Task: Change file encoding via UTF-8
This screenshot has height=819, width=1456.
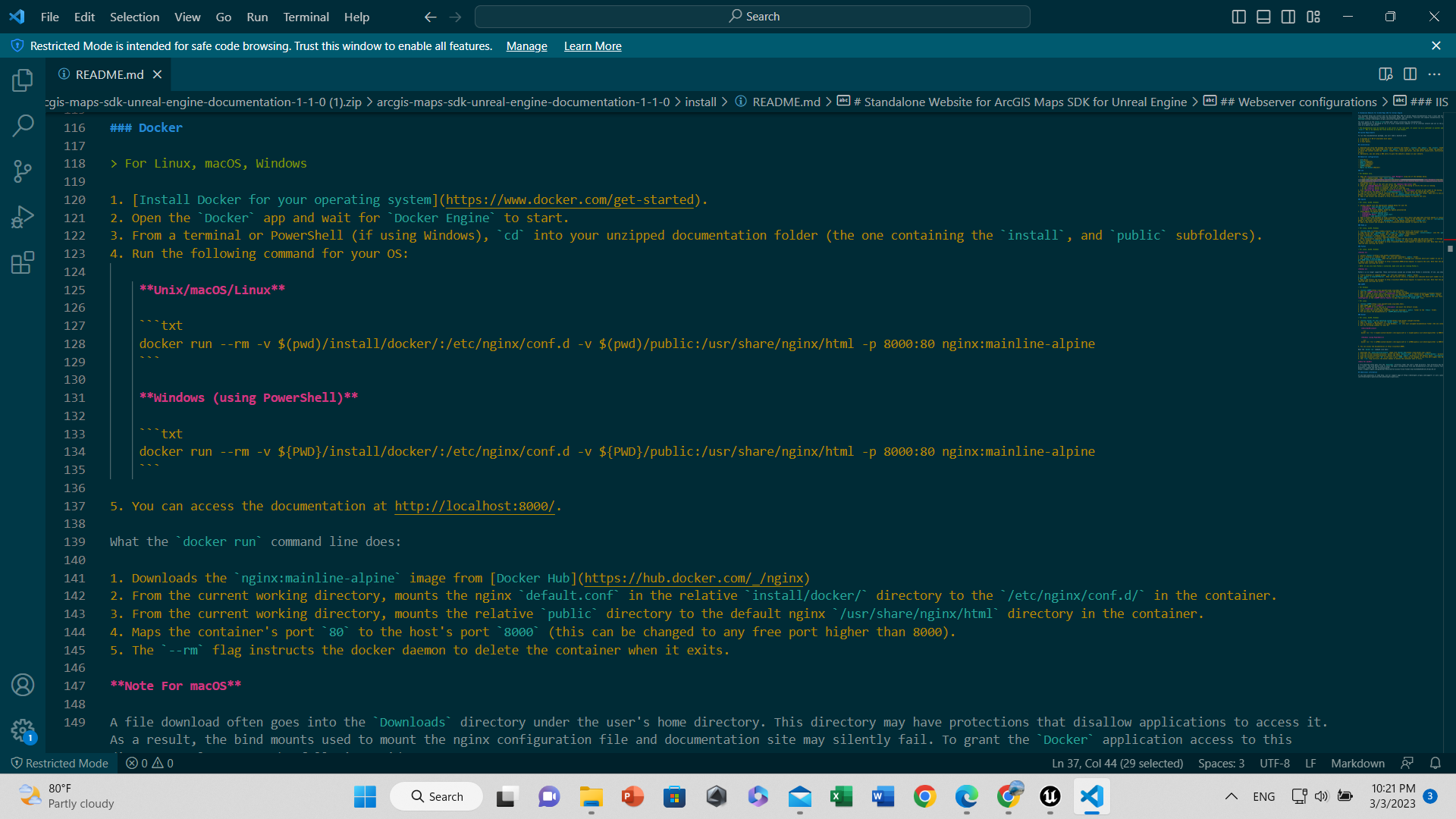Action: coord(1274,763)
